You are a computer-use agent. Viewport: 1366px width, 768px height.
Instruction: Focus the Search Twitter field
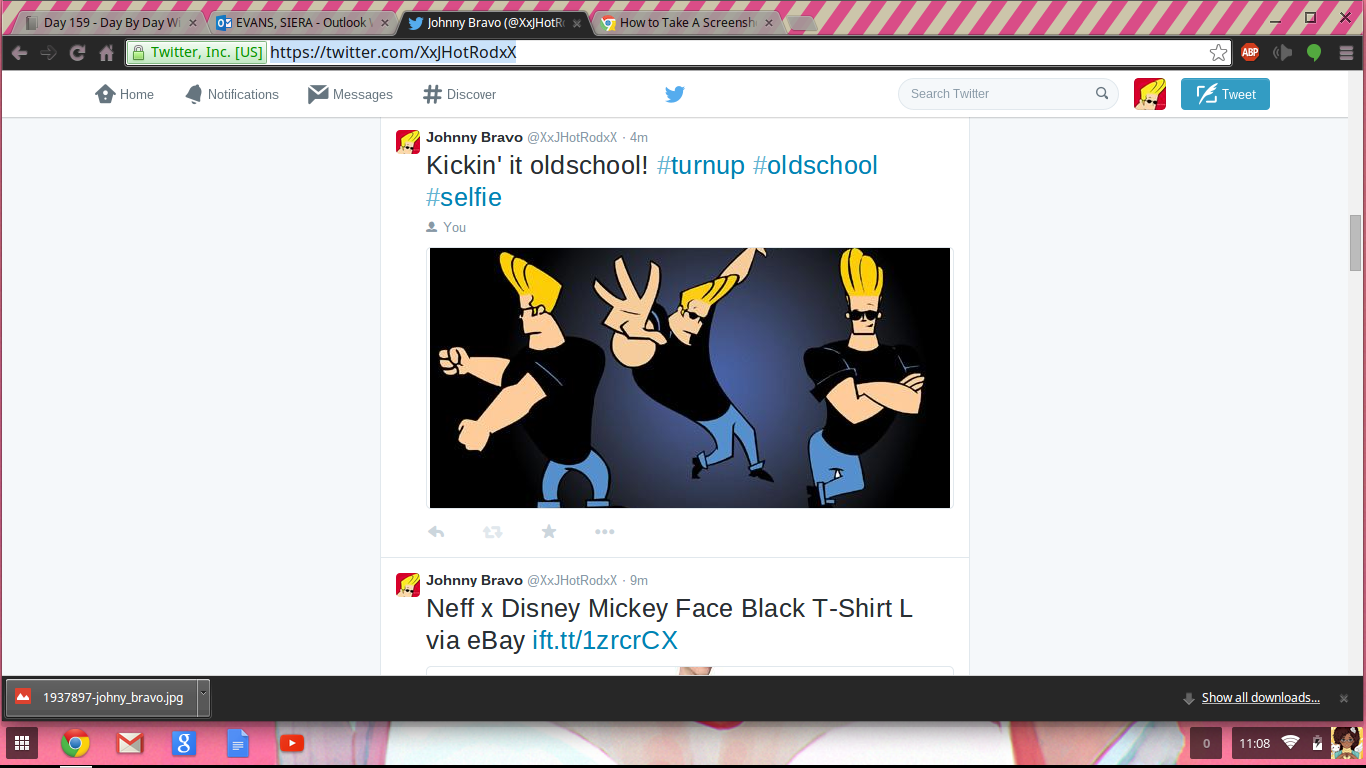click(x=1006, y=94)
